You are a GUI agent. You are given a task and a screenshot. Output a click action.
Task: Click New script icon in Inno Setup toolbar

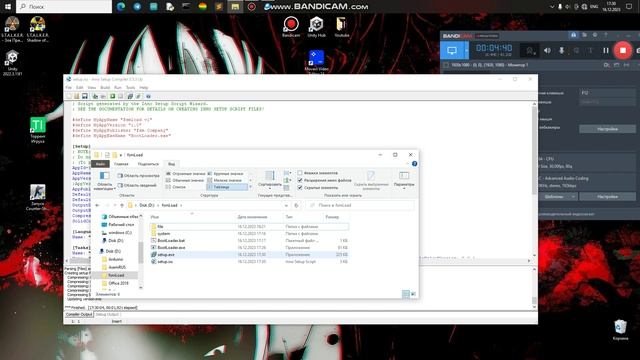pyautogui.click(x=69, y=96)
